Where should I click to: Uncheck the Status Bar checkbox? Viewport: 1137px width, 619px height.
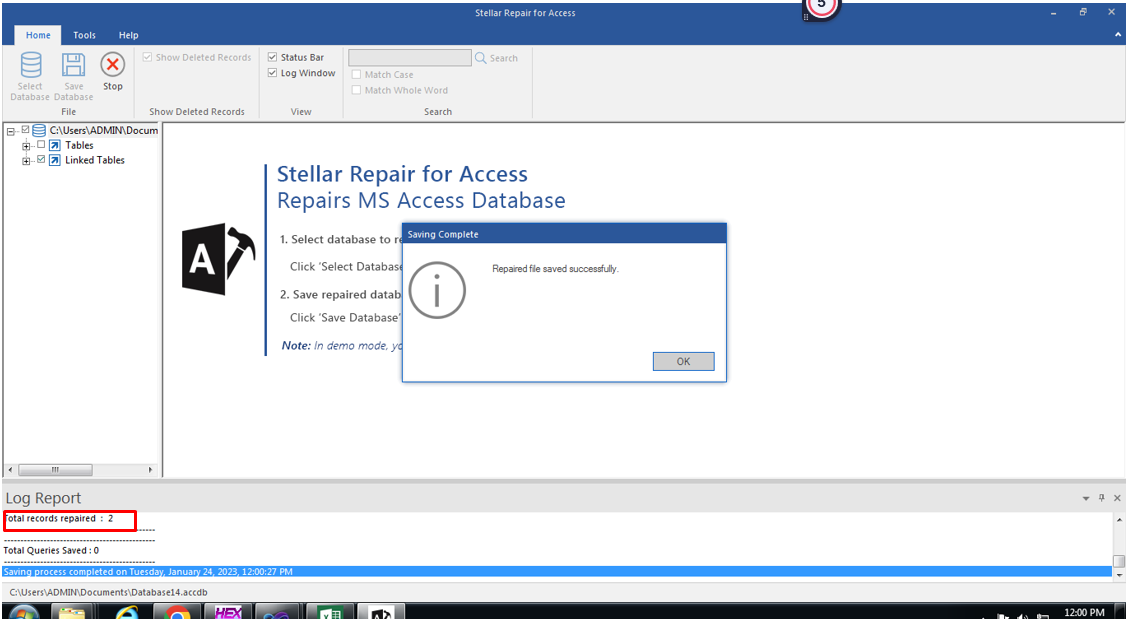273,57
